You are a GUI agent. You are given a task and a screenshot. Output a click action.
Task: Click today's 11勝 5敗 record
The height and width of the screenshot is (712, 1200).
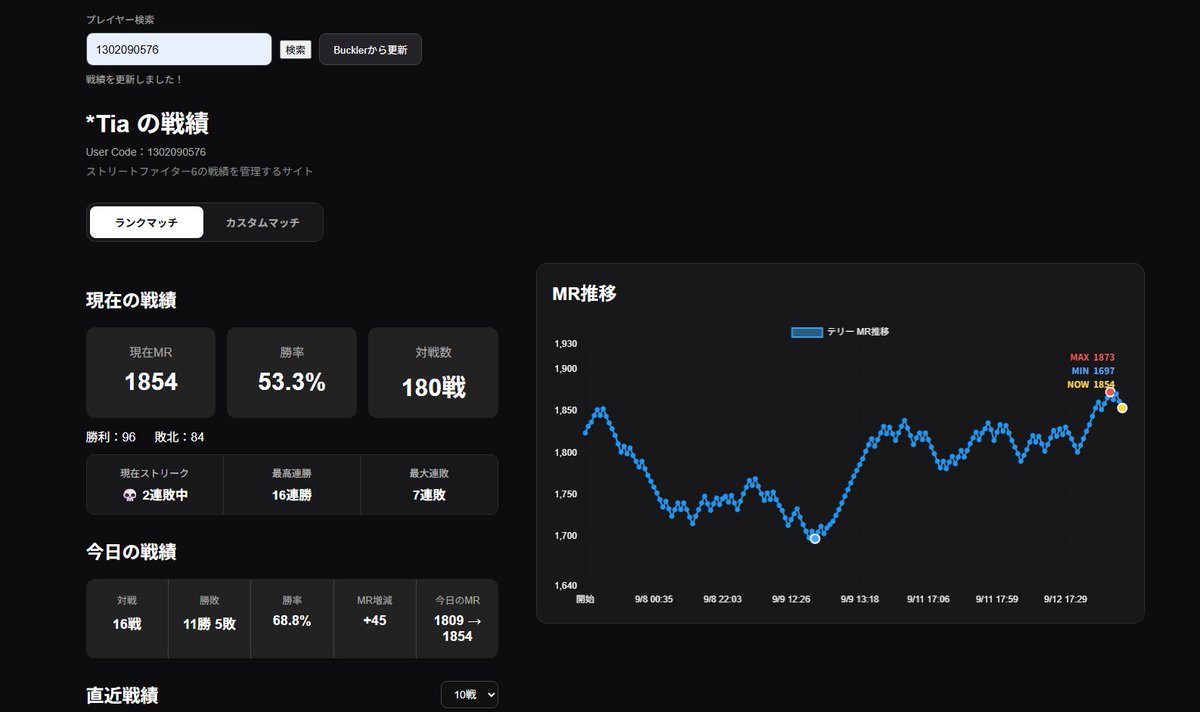pos(209,624)
